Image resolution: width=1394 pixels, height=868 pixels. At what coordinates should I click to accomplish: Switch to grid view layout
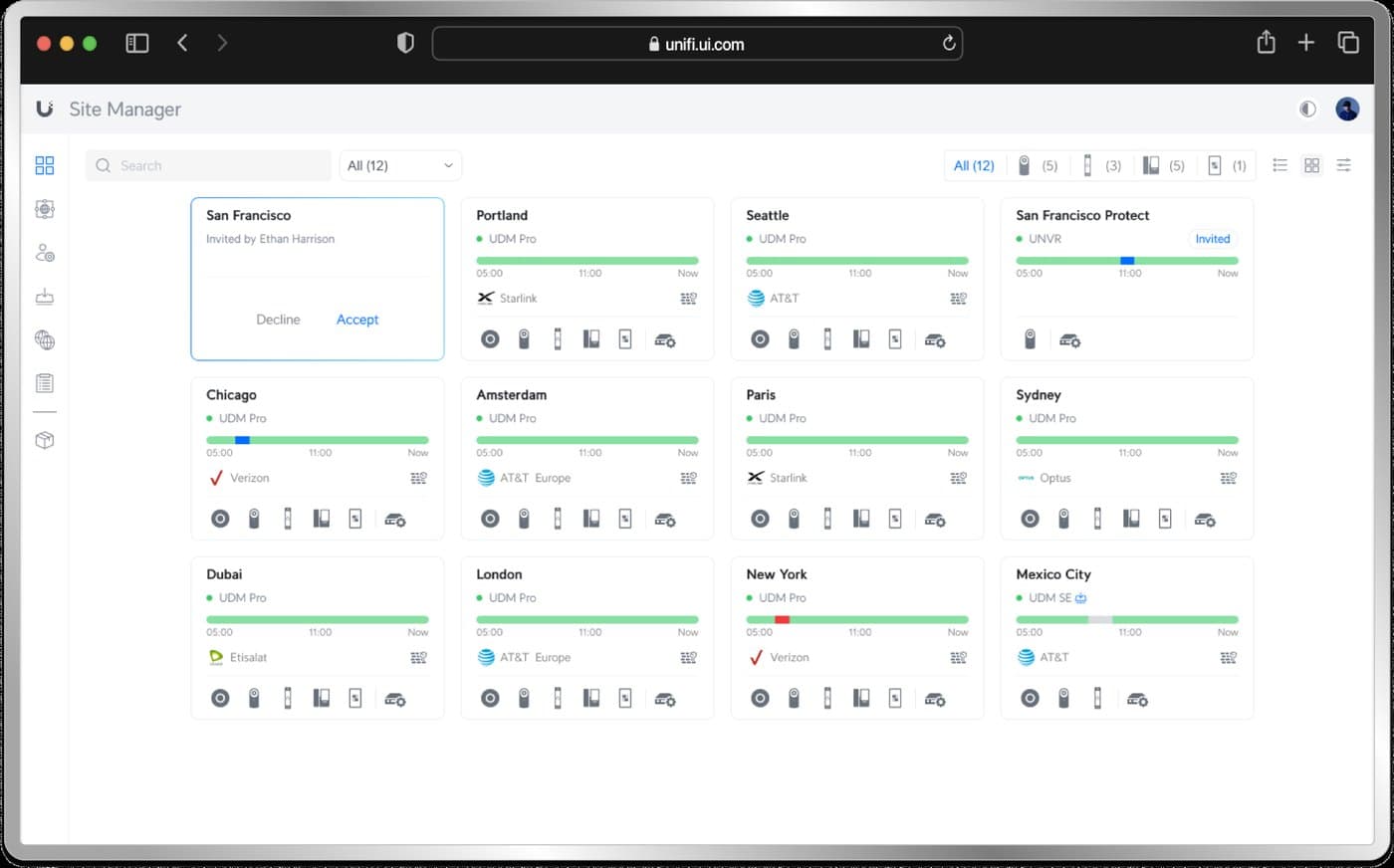[1311, 165]
